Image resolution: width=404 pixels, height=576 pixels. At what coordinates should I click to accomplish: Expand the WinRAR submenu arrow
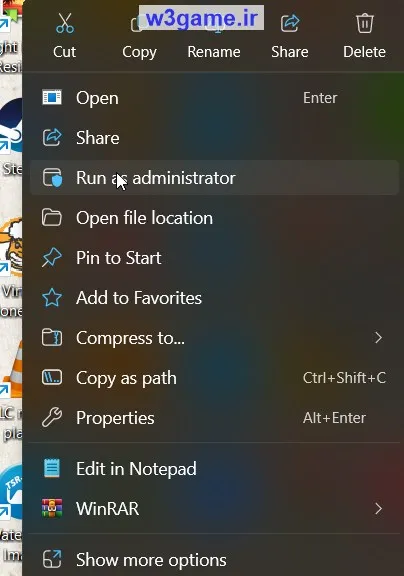pos(378,508)
